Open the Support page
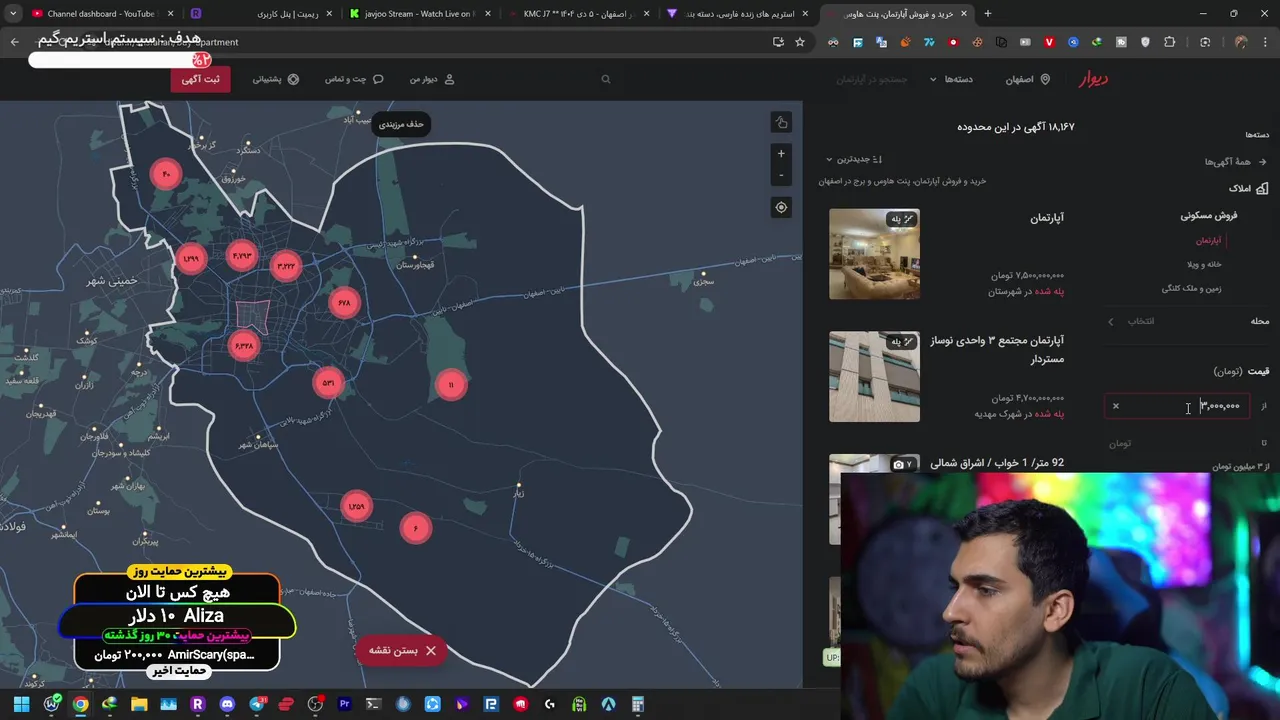This screenshot has width=1280, height=720. (x=275, y=79)
